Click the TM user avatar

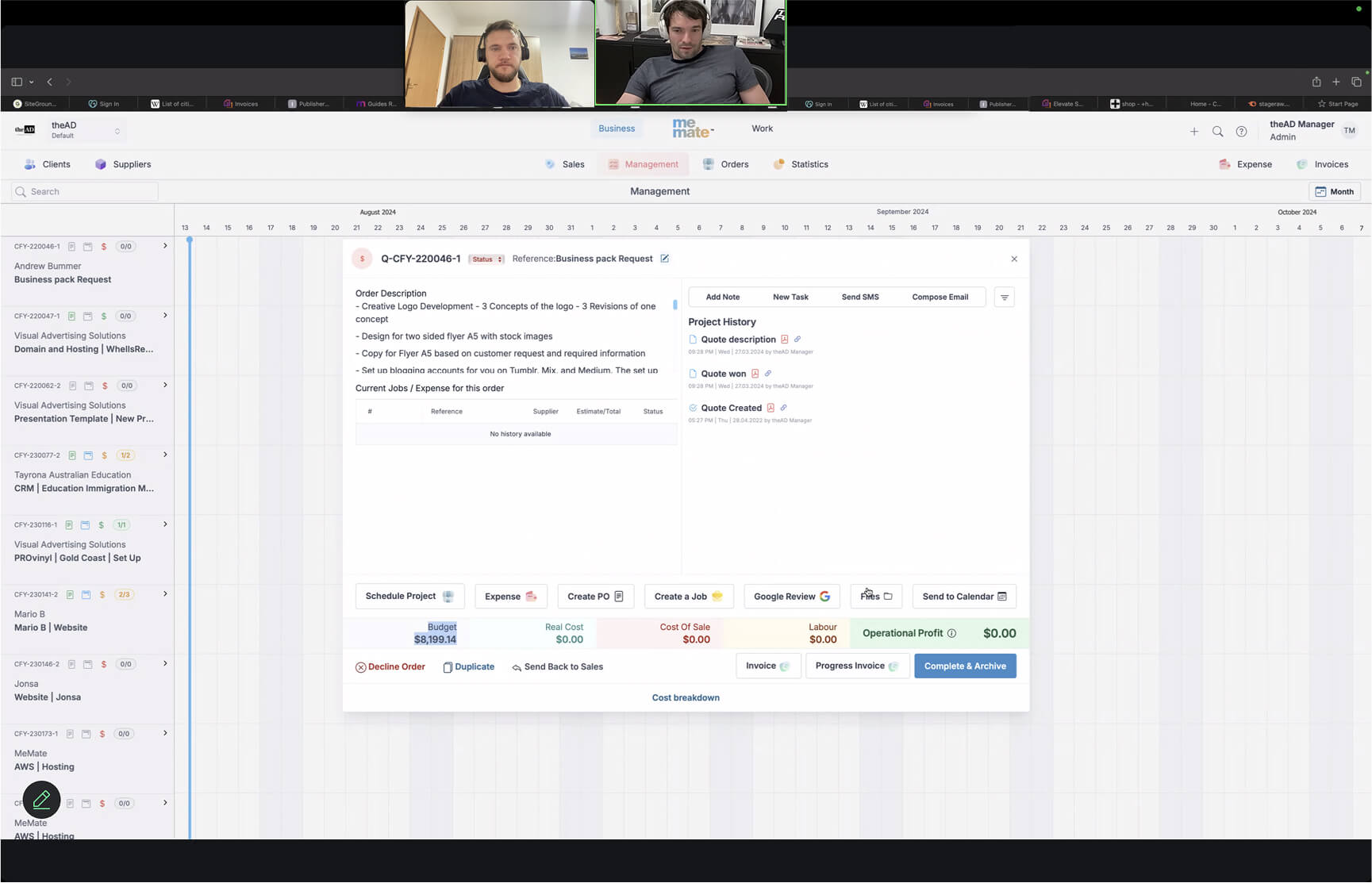[x=1349, y=131]
